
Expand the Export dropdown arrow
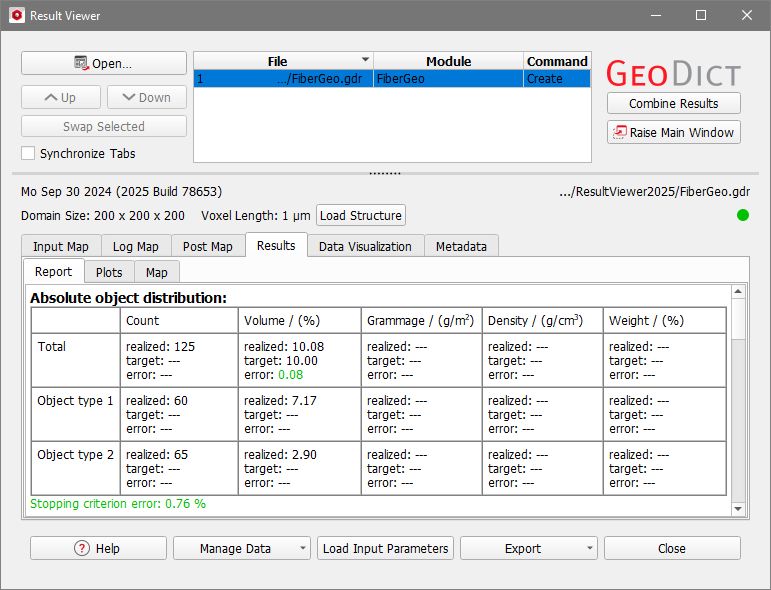click(590, 548)
